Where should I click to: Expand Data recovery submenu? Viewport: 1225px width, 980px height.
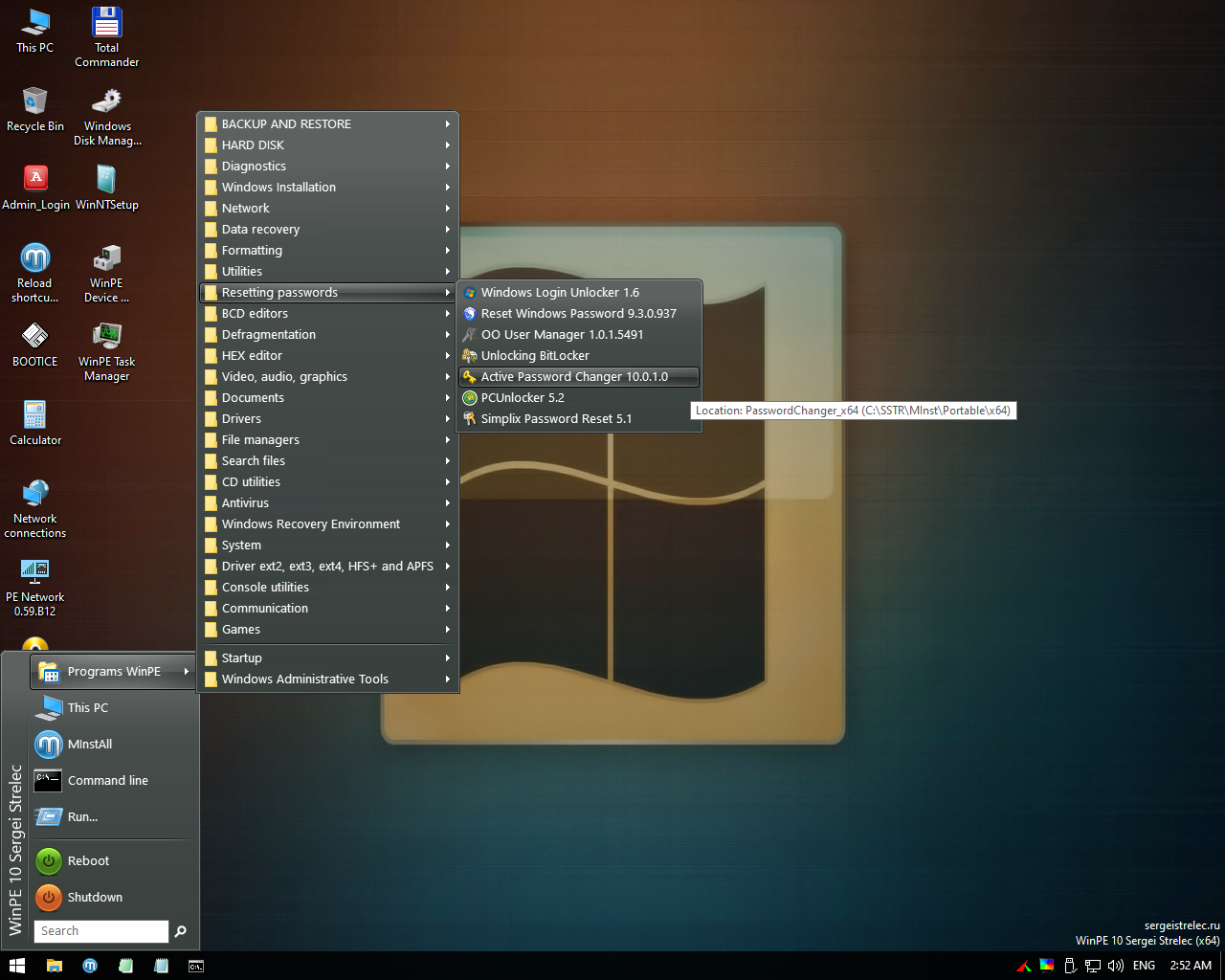coord(327,229)
